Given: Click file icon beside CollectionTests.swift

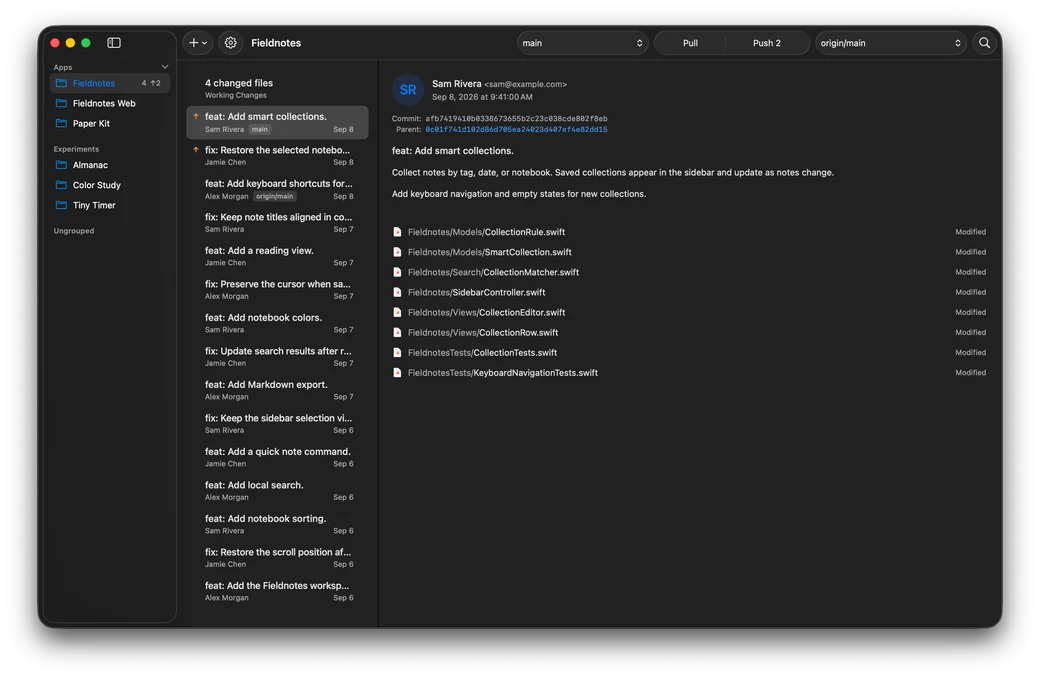Looking at the screenshot, I should coord(397,352).
